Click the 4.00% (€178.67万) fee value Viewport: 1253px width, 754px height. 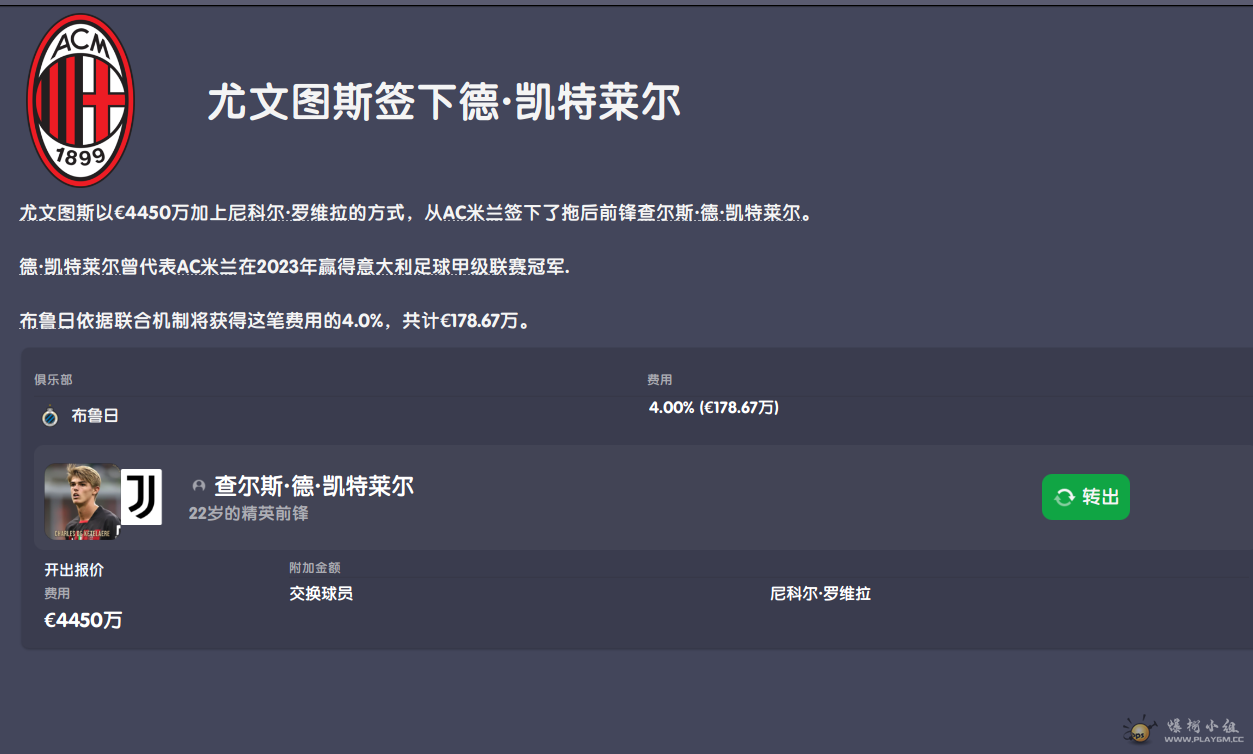point(714,407)
